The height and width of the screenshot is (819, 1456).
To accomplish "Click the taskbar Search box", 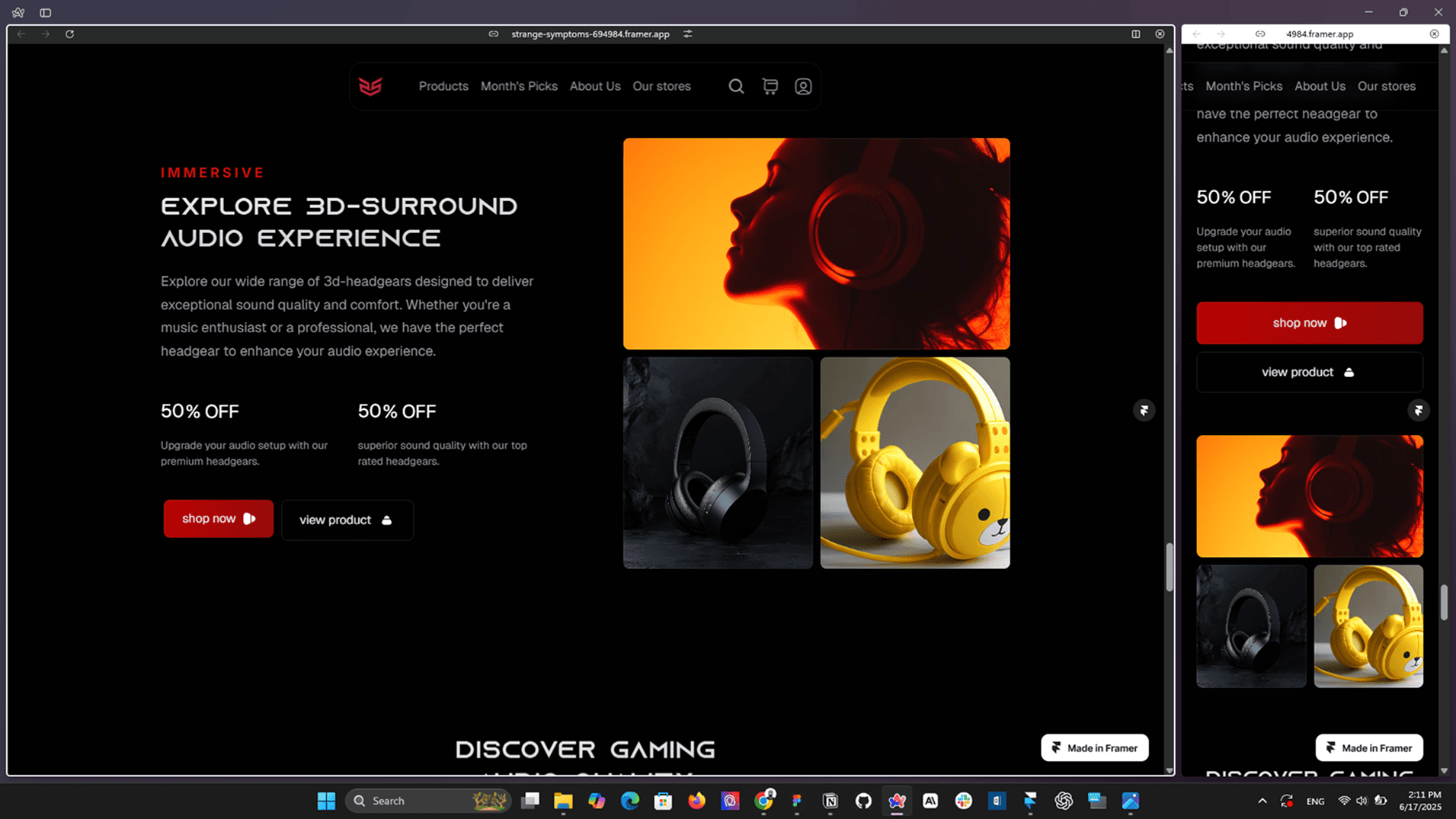I will pyautogui.click(x=428, y=801).
